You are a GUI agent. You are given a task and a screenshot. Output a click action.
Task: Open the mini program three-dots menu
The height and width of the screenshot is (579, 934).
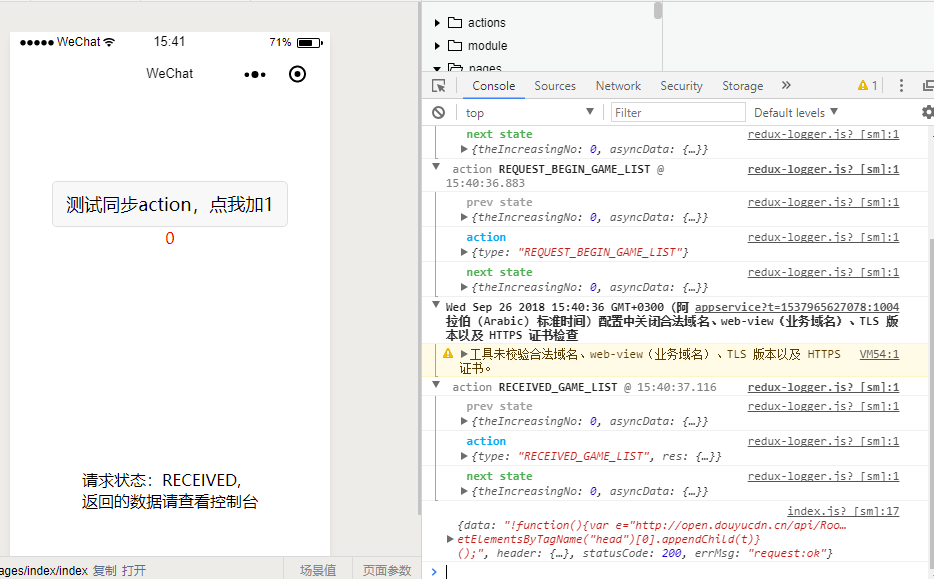coord(255,74)
